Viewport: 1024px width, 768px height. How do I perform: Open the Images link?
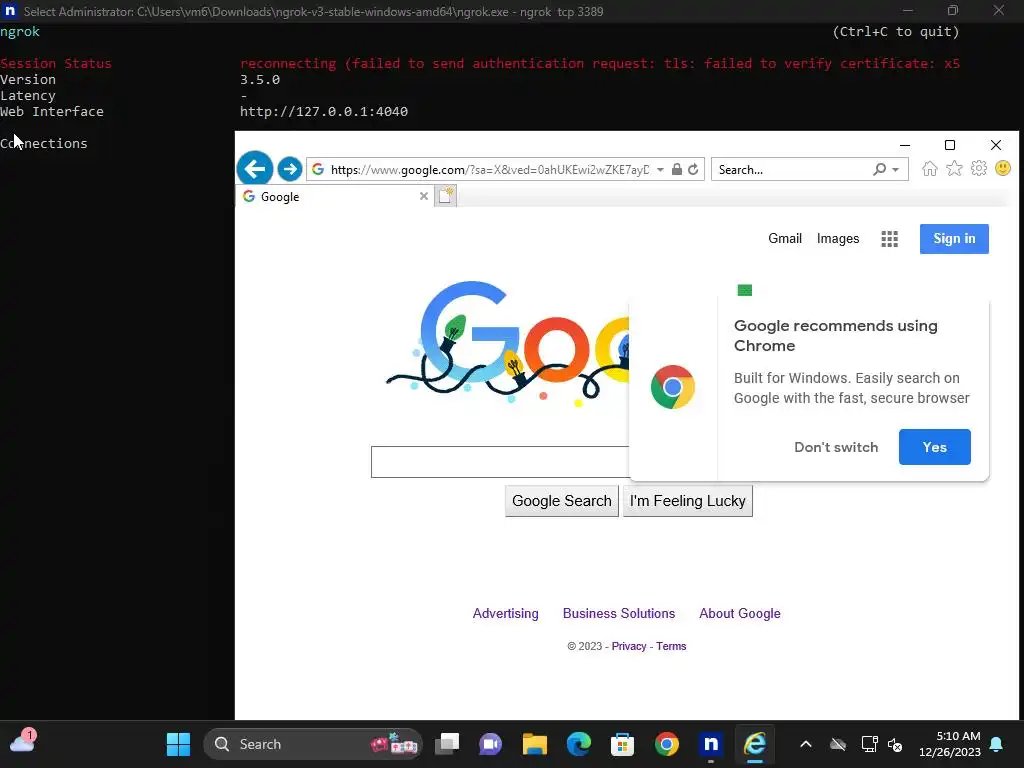tap(838, 238)
